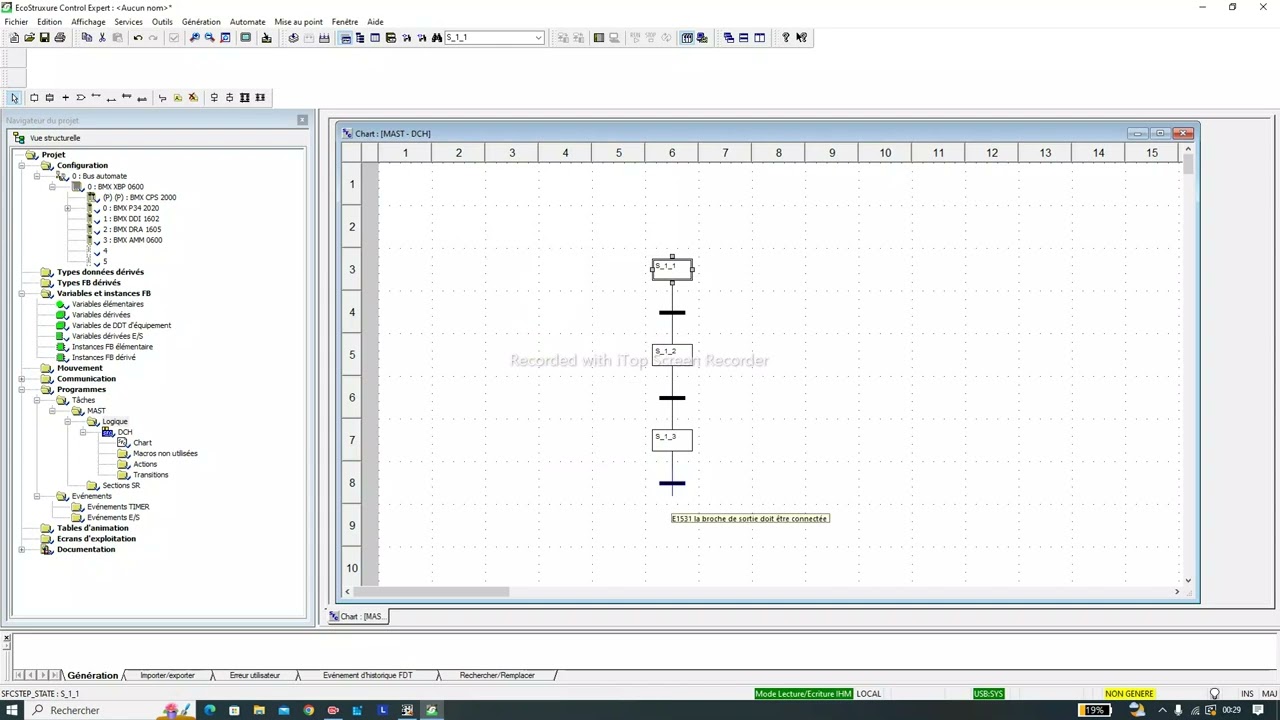Open the S_1_1 search dropdown
Image resolution: width=1280 pixels, height=720 pixels.
[538, 38]
